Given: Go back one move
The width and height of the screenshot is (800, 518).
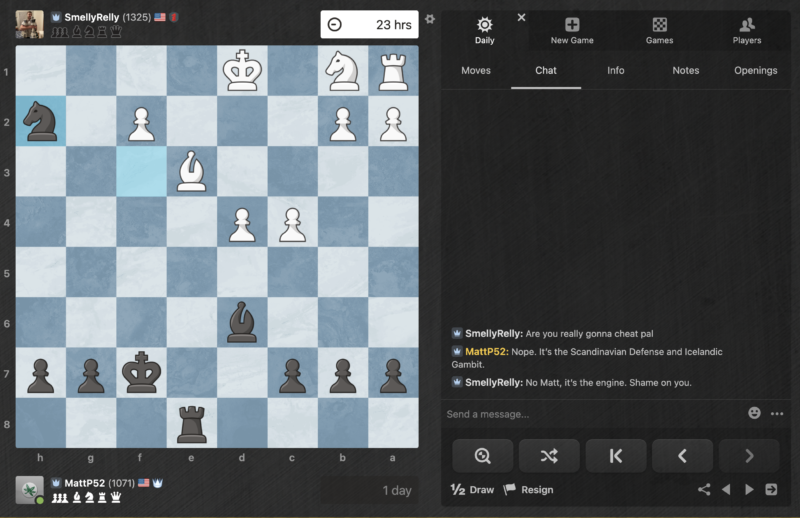Looking at the screenshot, I should pyautogui.click(x=682, y=456).
